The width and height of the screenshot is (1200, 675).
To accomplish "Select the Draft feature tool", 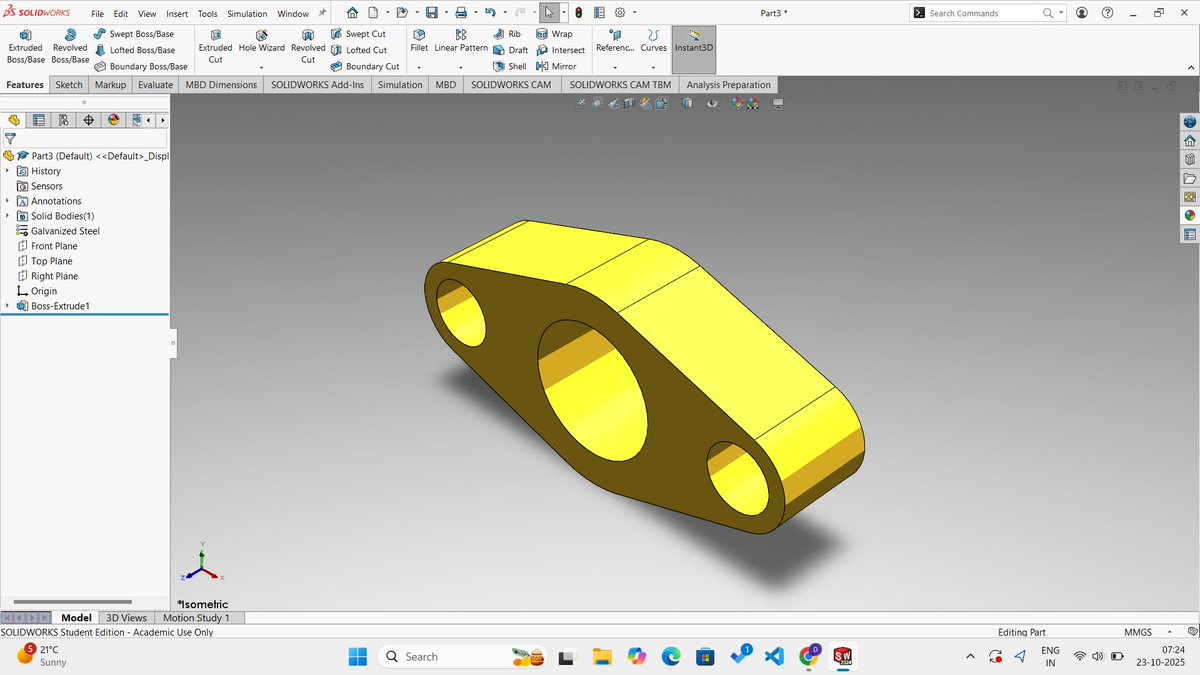I will click(510, 50).
